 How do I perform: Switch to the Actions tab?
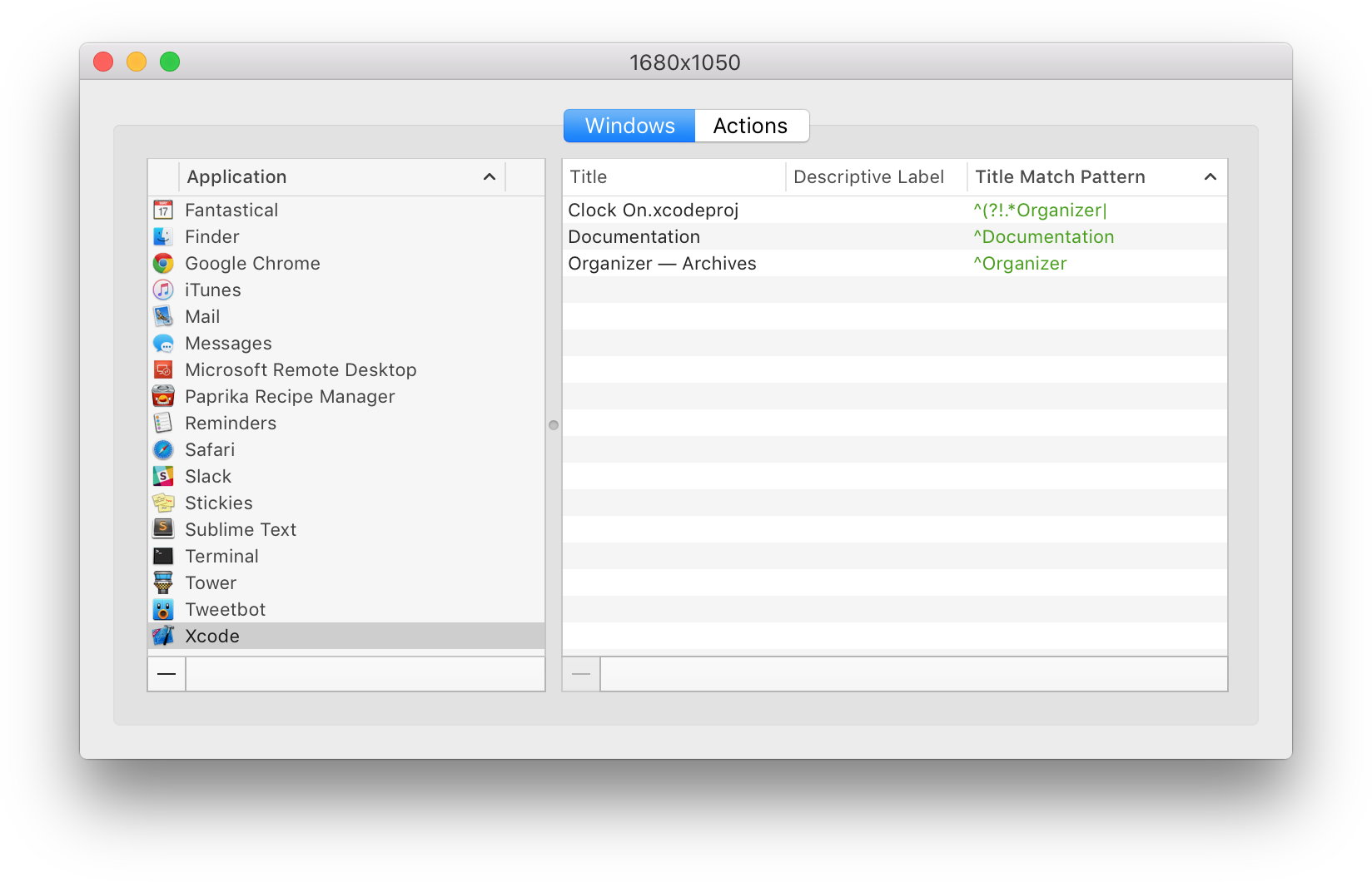tap(750, 126)
